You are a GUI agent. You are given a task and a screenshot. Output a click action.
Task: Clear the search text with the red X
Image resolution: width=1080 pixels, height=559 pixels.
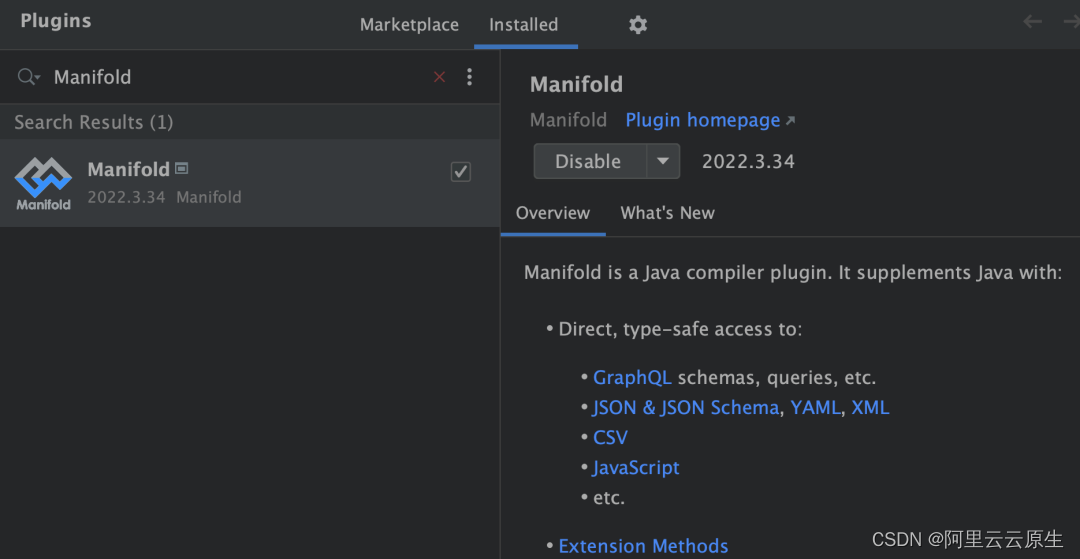pos(439,77)
